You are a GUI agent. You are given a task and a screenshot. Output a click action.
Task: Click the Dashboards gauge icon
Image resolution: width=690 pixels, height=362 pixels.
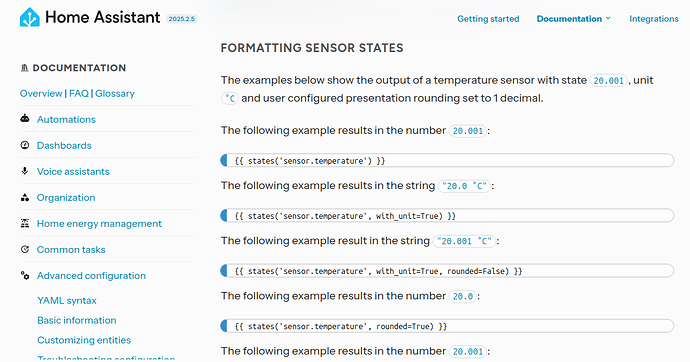pyautogui.click(x=25, y=145)
